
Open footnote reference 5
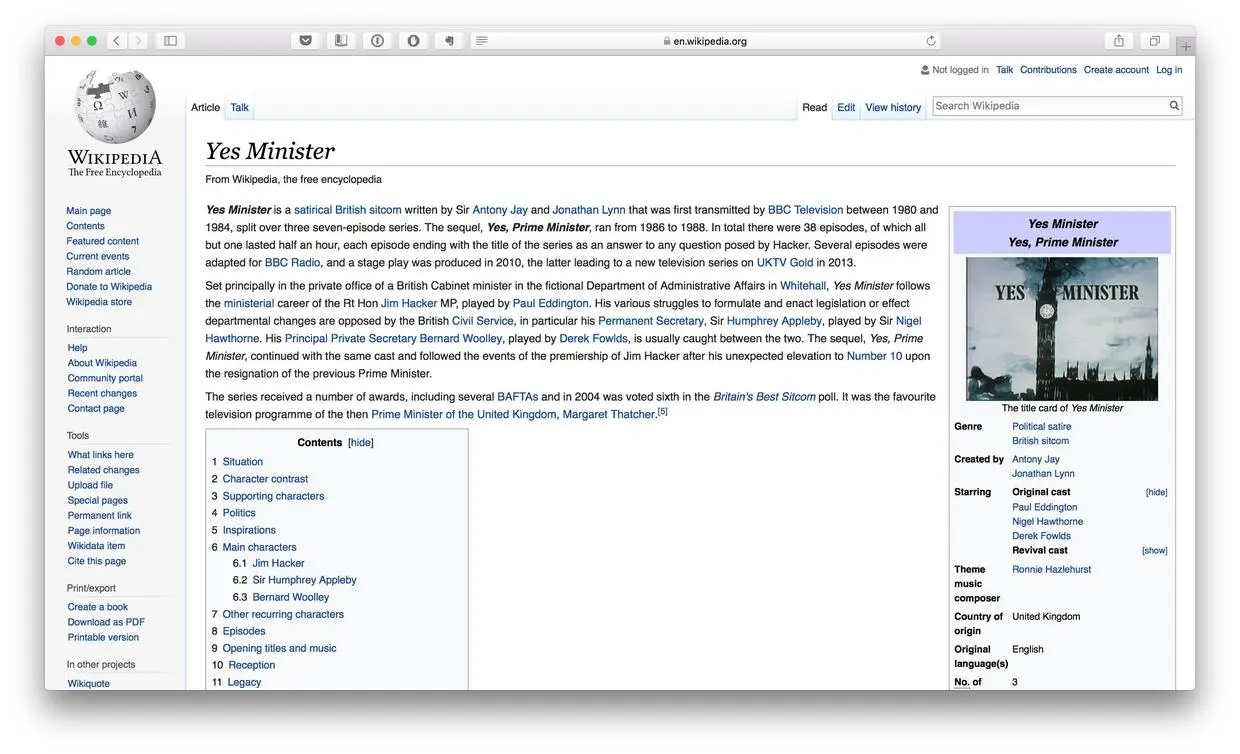[662, 411]
